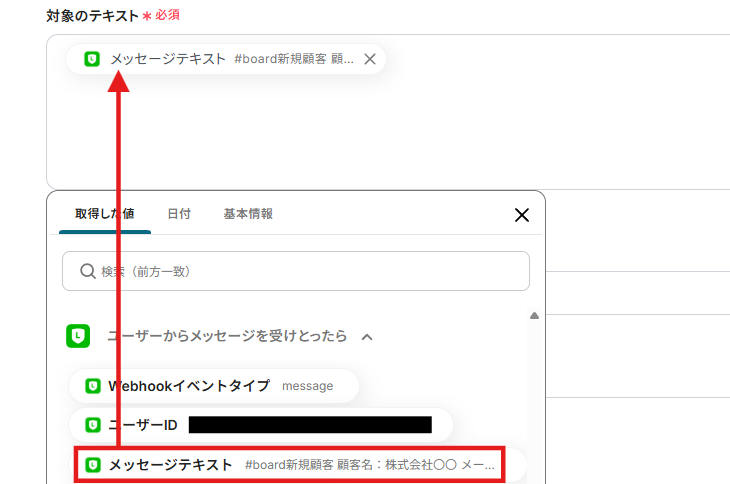This screenshot has height=484, width=730.
Task: Open the 日付 tab
Action: click(179, 214)
